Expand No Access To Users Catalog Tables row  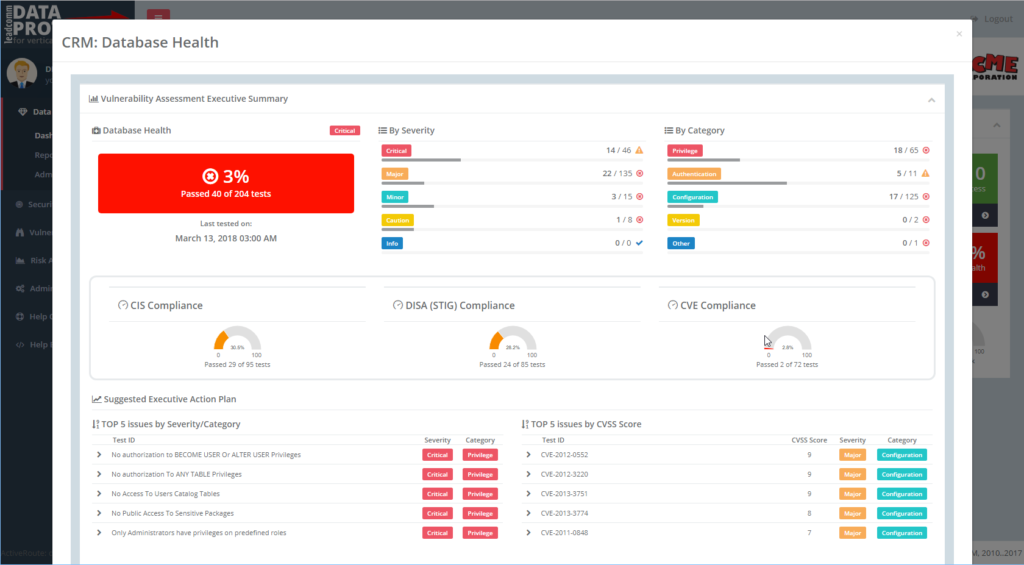click(x=99, y=494)
